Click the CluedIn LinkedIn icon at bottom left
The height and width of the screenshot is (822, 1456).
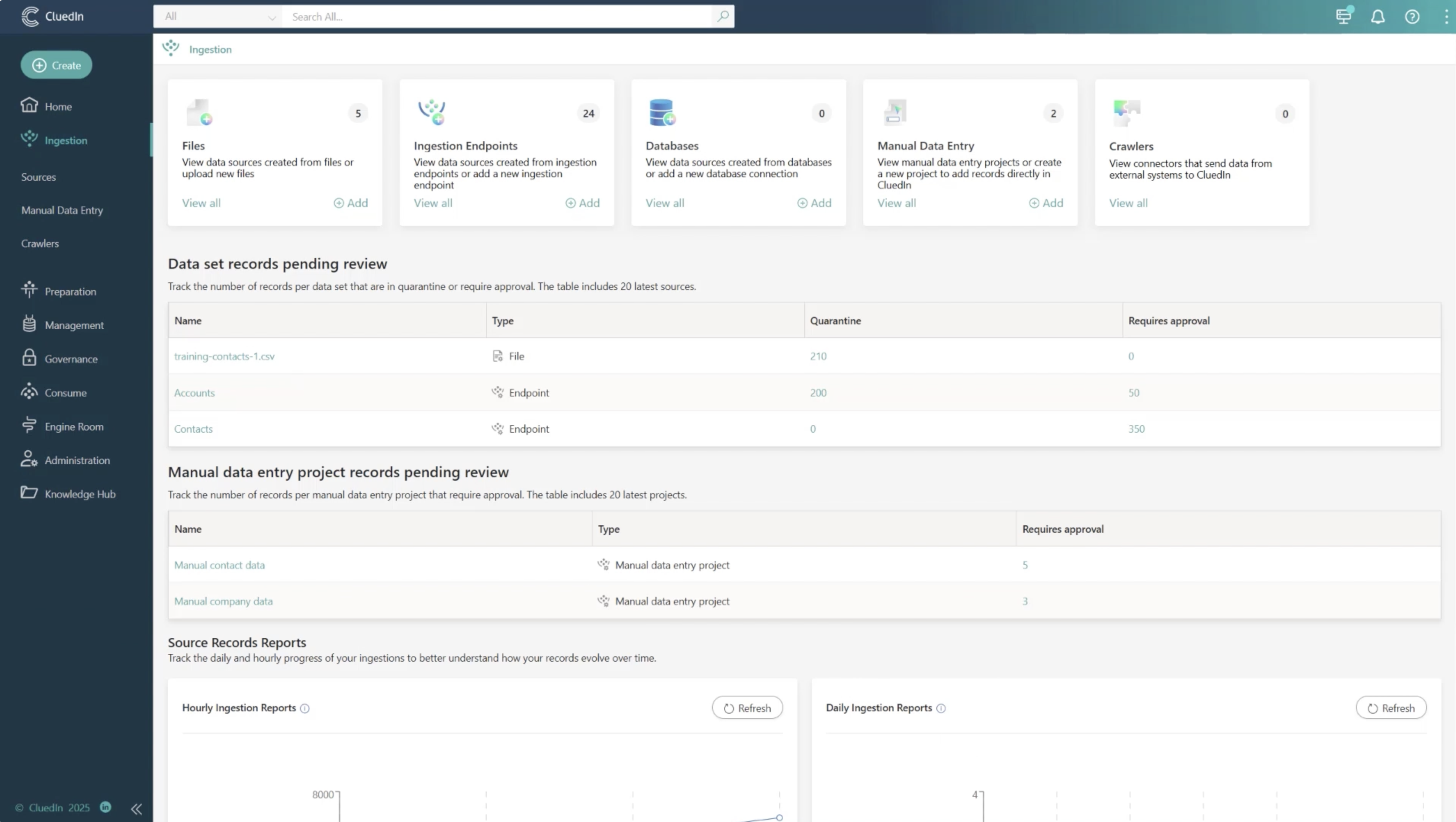[x=106, y=808]
